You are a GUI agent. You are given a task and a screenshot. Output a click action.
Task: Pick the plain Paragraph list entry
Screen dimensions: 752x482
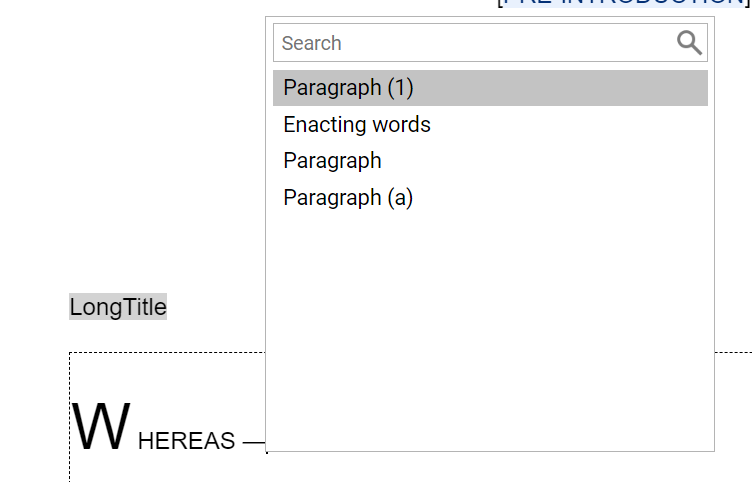[x=332, y=161]
